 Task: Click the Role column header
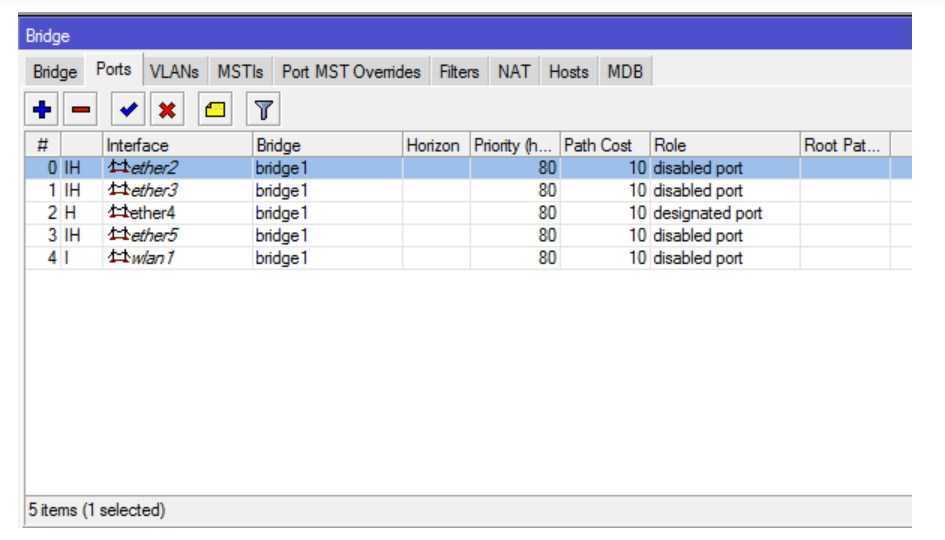(x=723, y=145)
